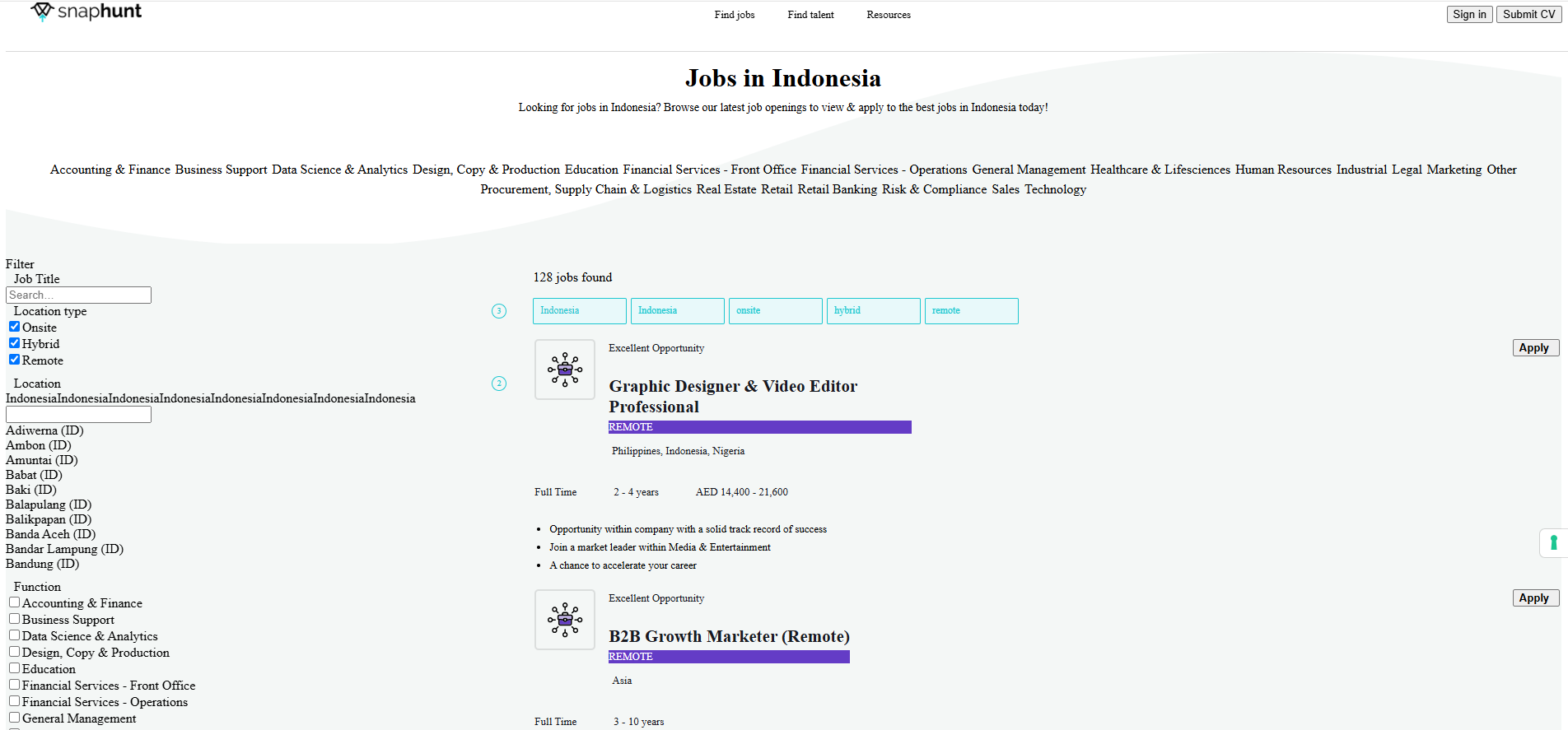Viewport: 1568px width, 730px height.
Task: Check Accounting & Finance function filter
Action: pyautogui.click(x=14, y=602)
